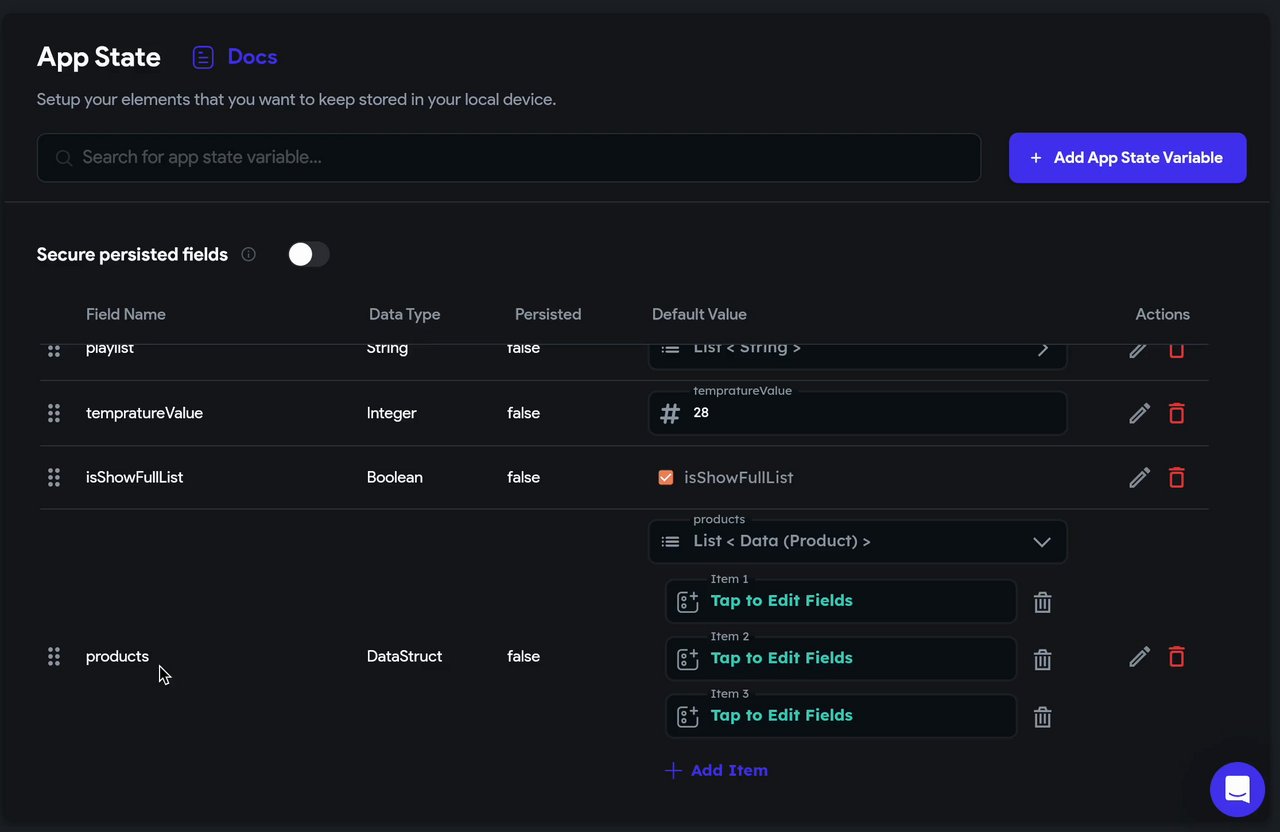Delete the isShowFullList variable
1280x832 pixels.
tap(1177, 477)
